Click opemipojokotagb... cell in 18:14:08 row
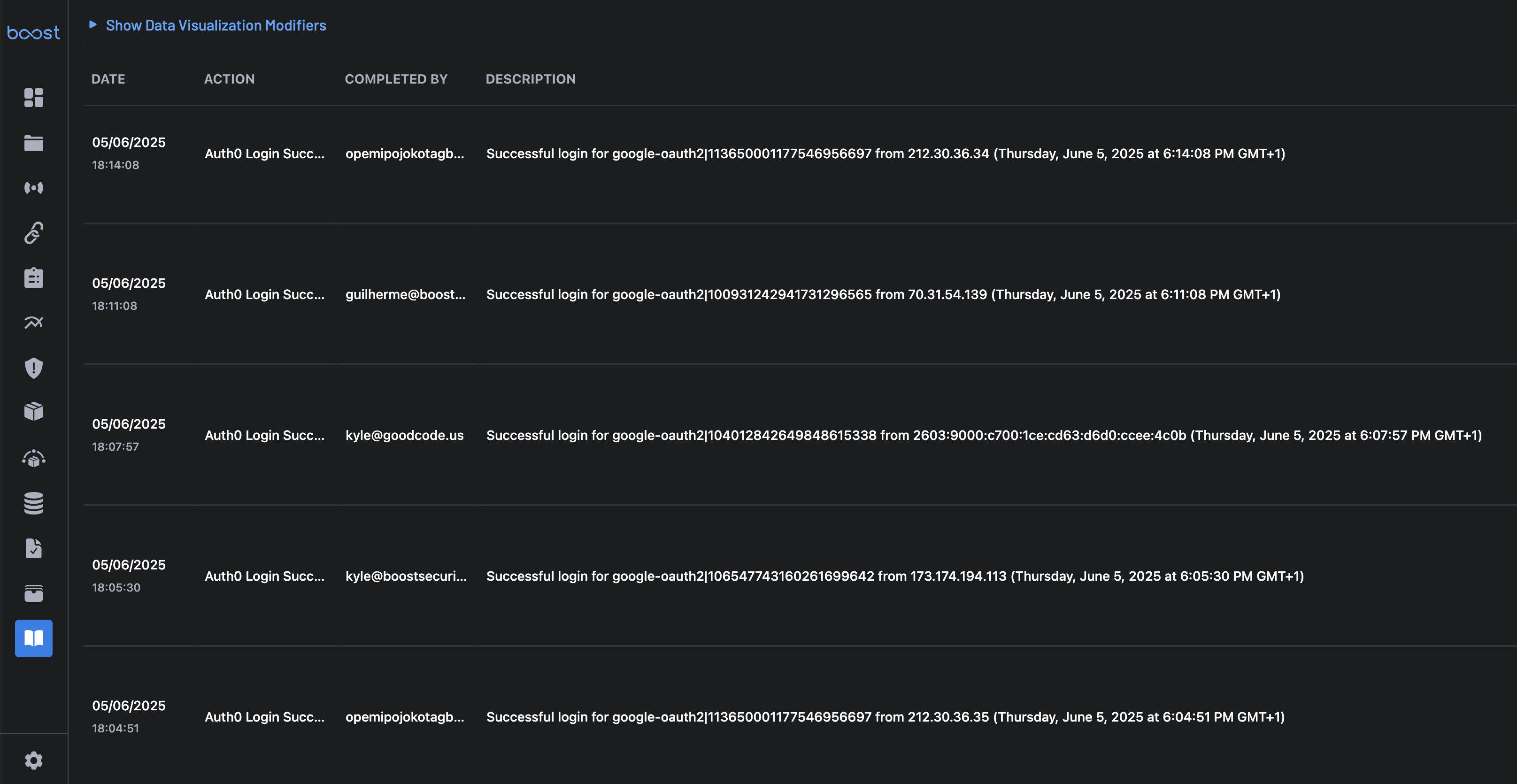This screenshot has height=784, width=1517. pyautogui.click(x=405, y=153)
